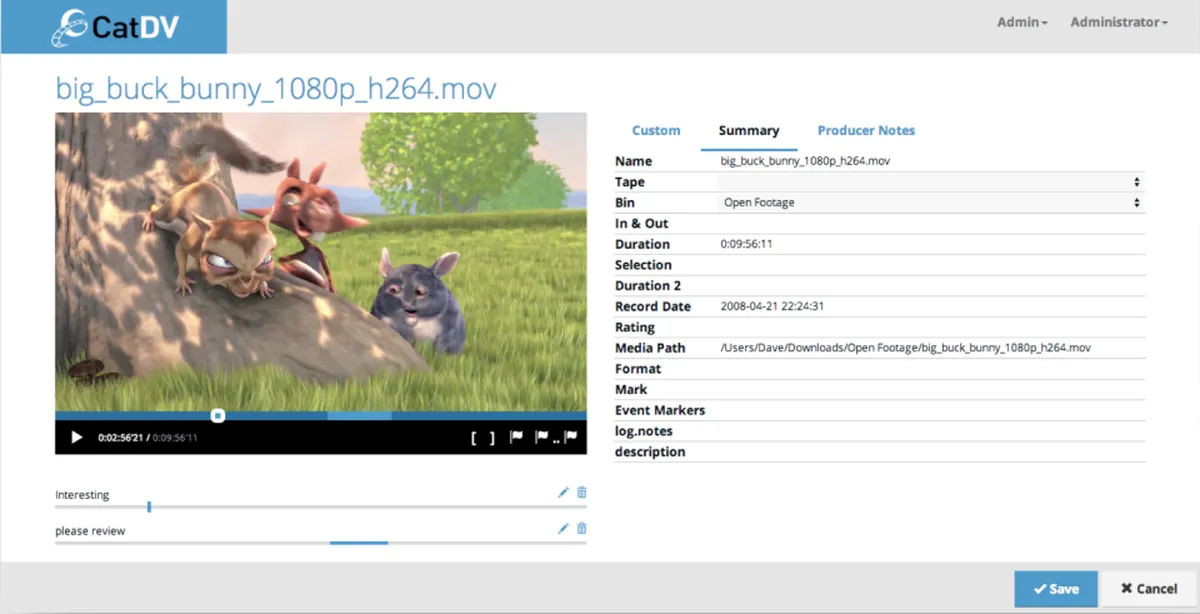This screenshot has height=614, width=1200.
Task: Click the Mark field row
Action: click(x=879, y=390)
